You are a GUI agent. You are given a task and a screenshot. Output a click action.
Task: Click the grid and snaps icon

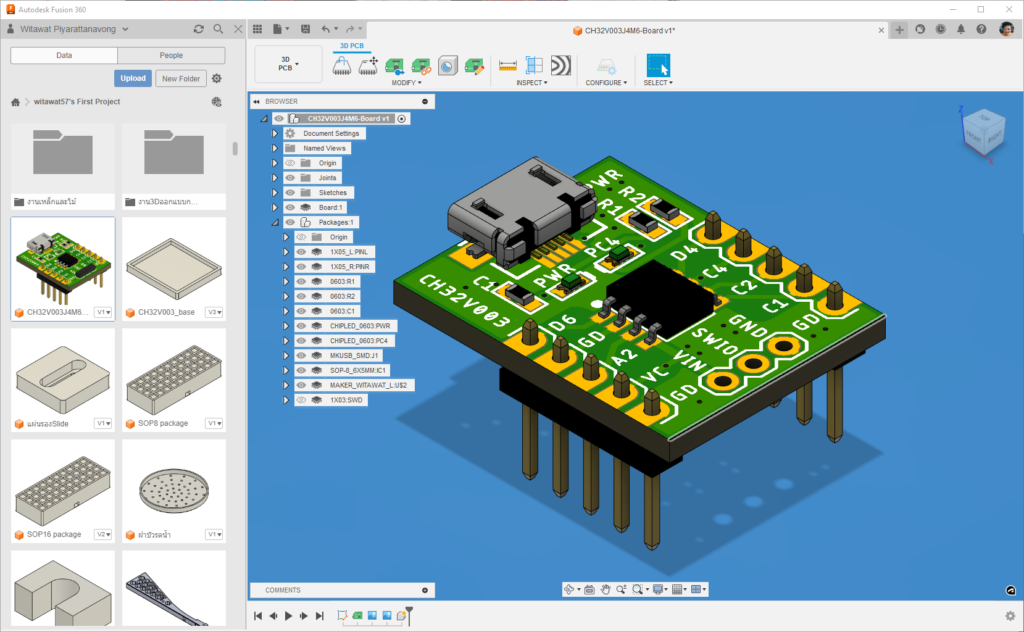[677, 589]
